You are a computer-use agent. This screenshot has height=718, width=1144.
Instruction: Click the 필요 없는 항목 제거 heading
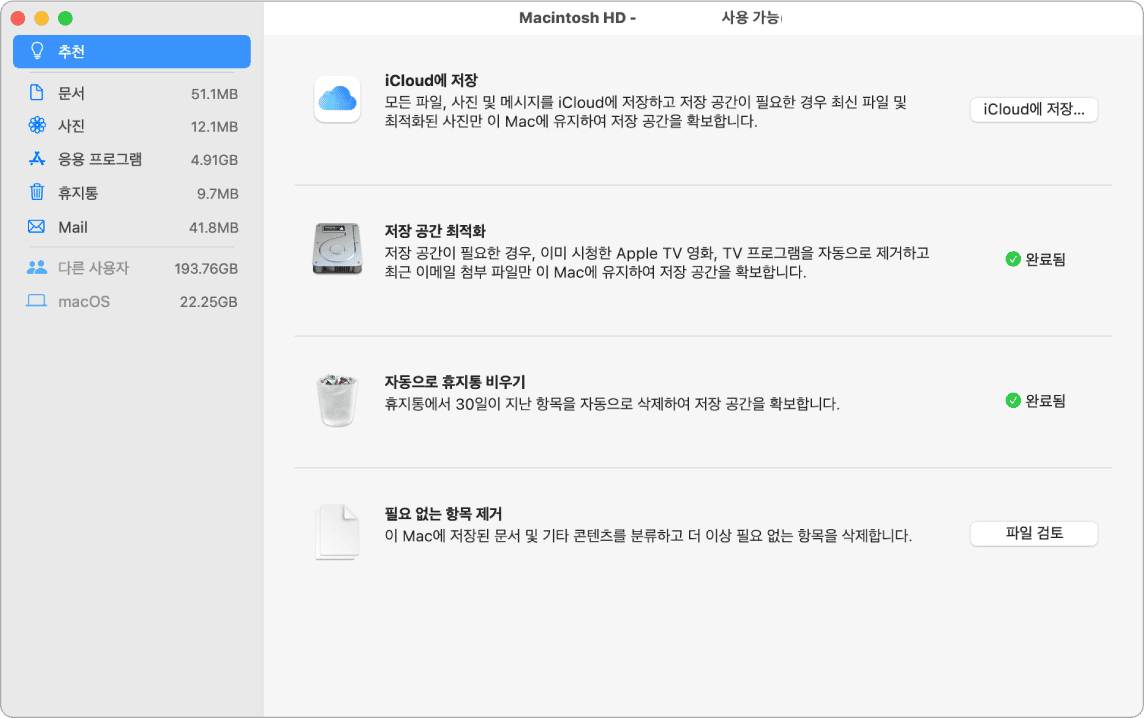click(x=444, y=514)
